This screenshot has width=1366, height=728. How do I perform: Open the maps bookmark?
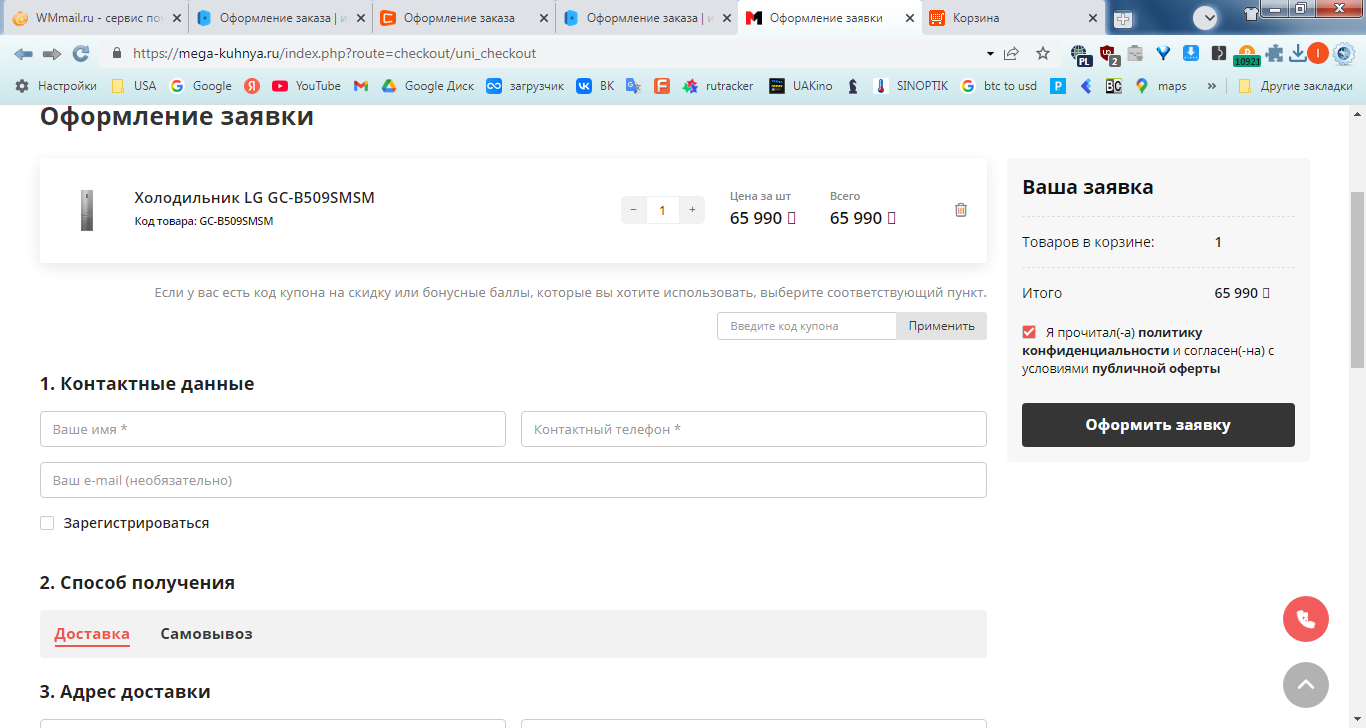[x=1161, y=86]
